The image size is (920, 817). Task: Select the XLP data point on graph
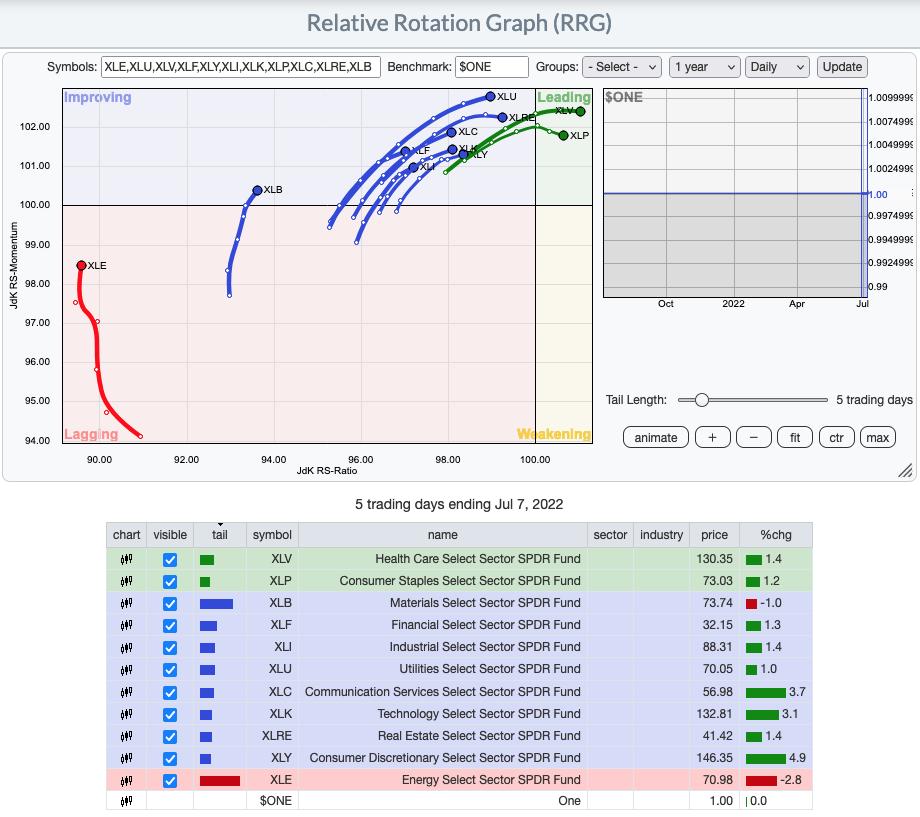[563, 136]
